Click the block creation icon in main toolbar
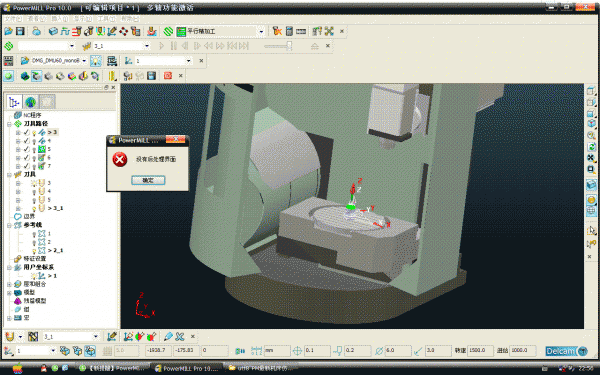Screen dimensions: 600x375 coord(53,31)
